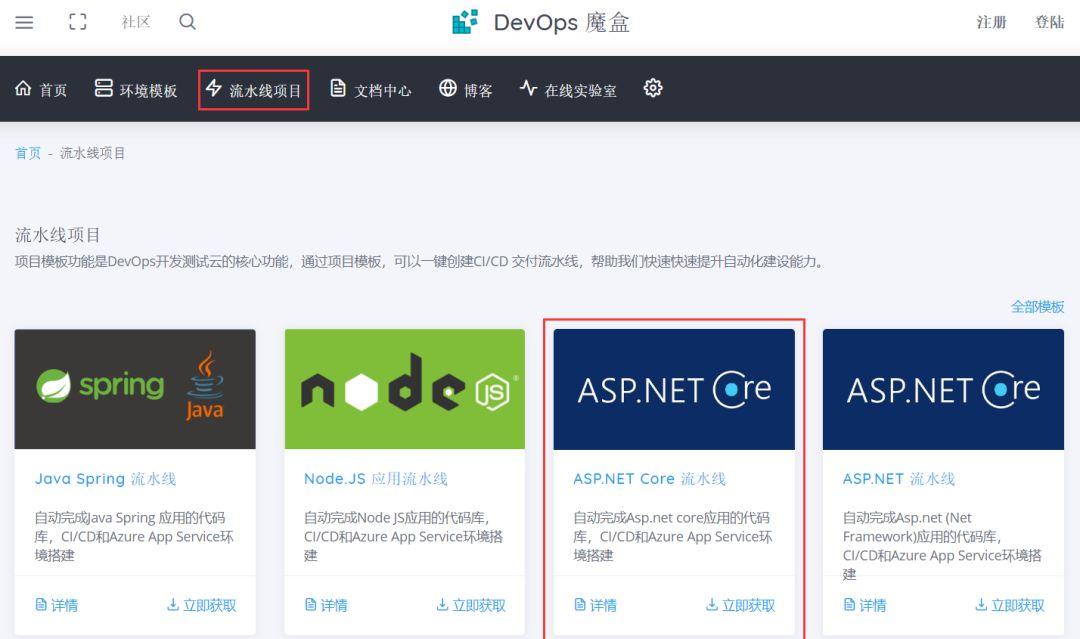The width and height of the screenshot is (1080, 639).
Task: Click the DevOps 魔盒 logo icon
Action: coord(465,22)
